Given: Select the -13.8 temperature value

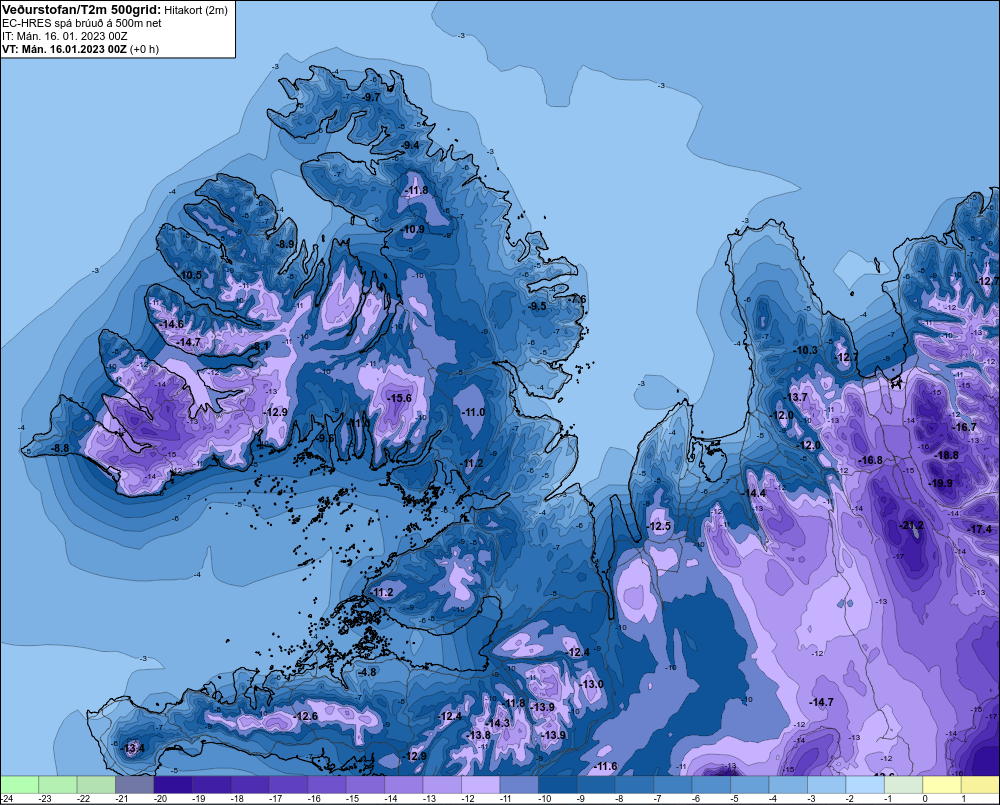Looking at the screenshot, I should pos(478,735).
